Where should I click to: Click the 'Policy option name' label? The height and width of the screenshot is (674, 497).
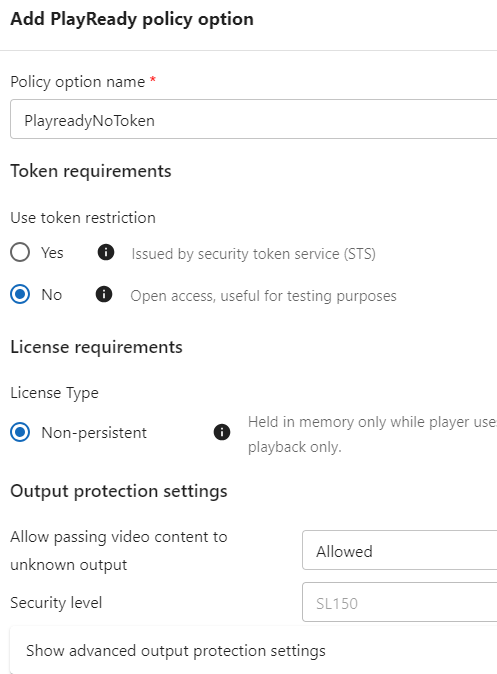[78, 82]
